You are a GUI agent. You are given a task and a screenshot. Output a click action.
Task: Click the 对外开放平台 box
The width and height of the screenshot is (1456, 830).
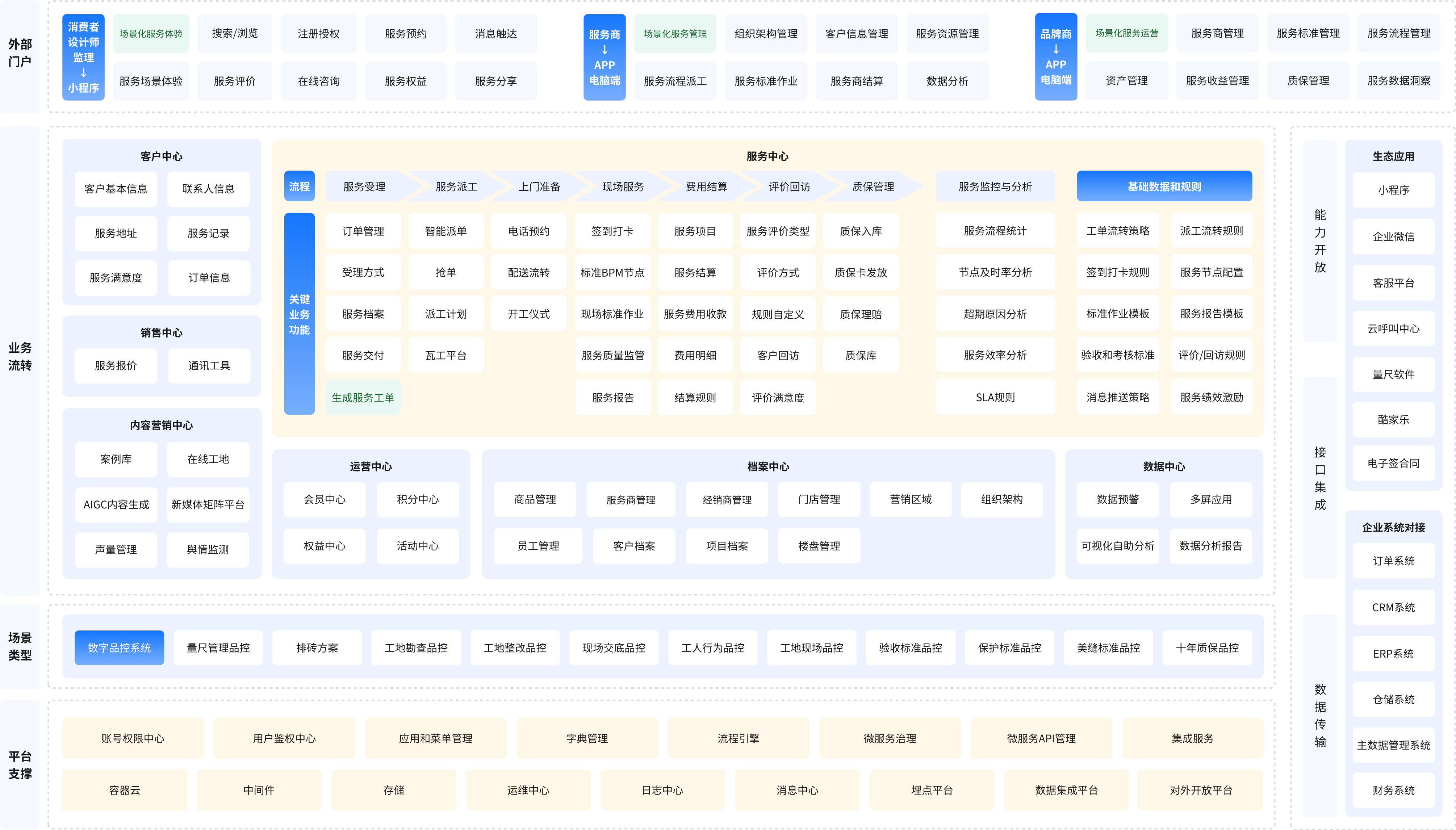1201,790
